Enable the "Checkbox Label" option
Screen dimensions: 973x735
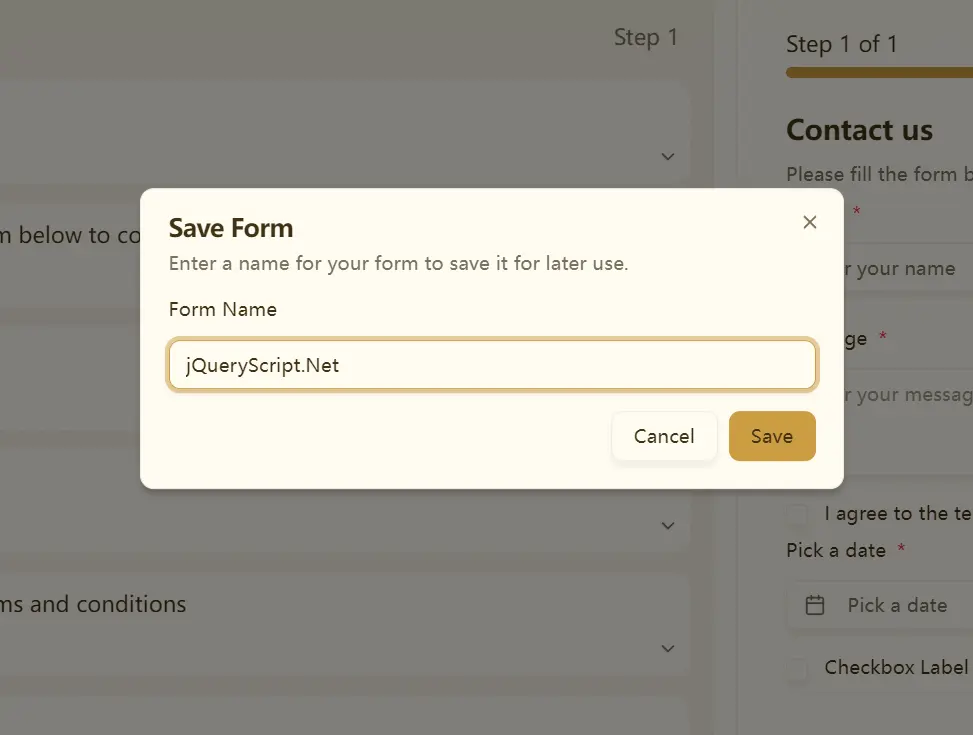[x=797, y=668]
